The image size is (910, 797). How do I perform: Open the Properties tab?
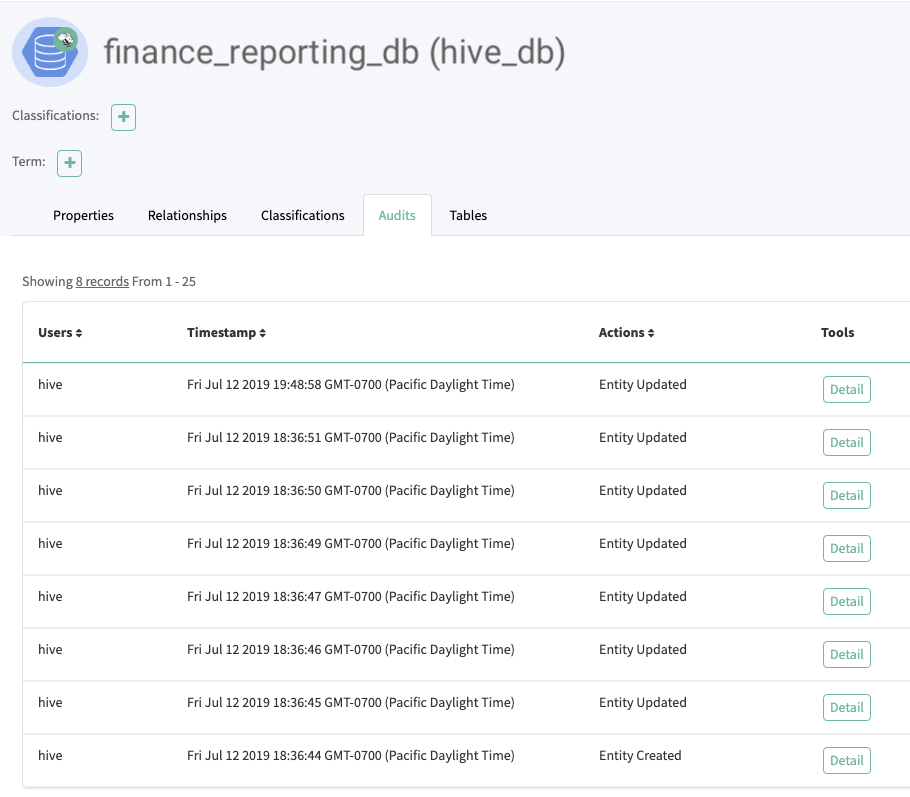tap(83, 215)
